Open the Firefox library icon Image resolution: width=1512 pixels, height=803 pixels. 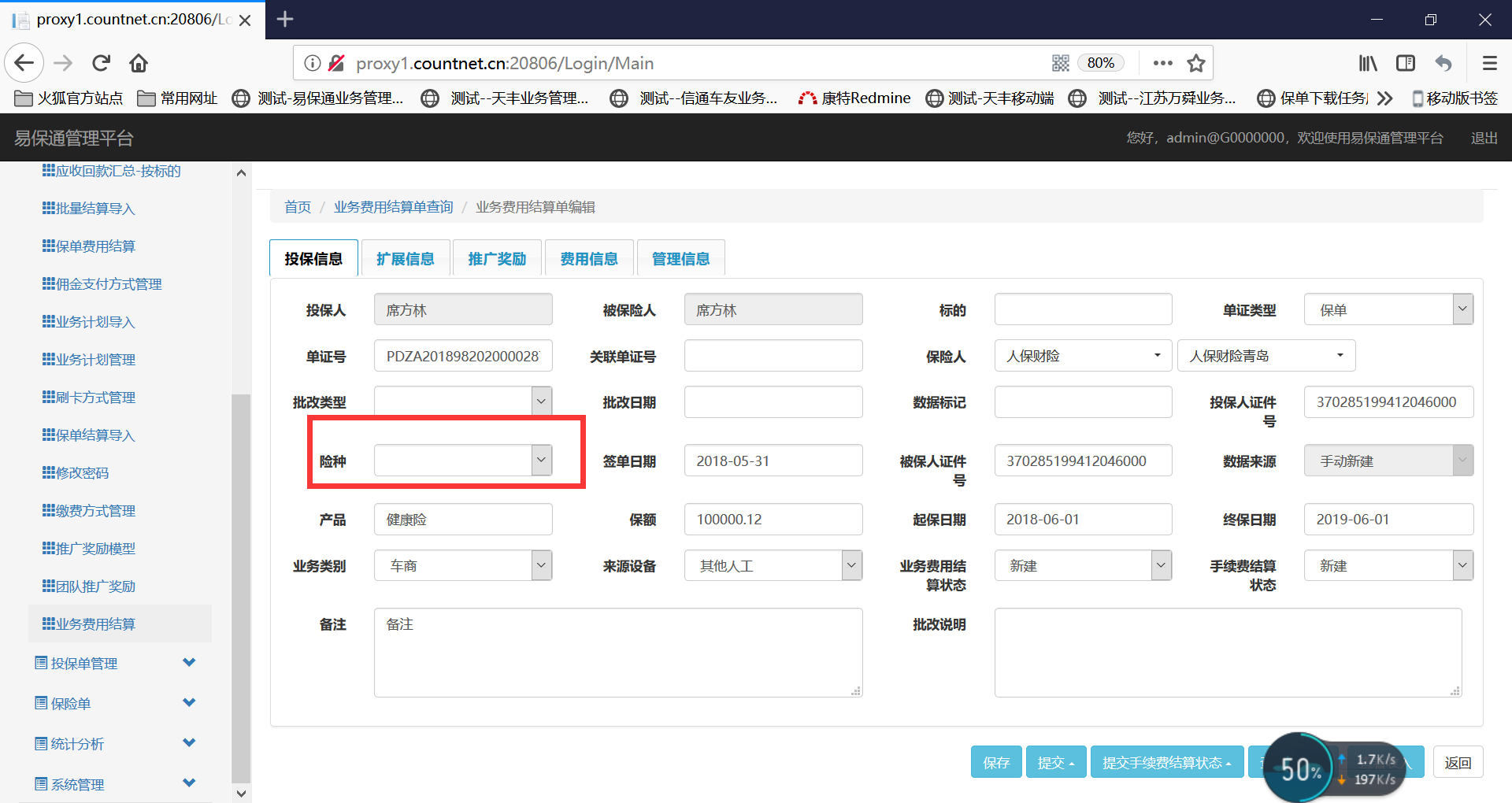[1368, 63]
